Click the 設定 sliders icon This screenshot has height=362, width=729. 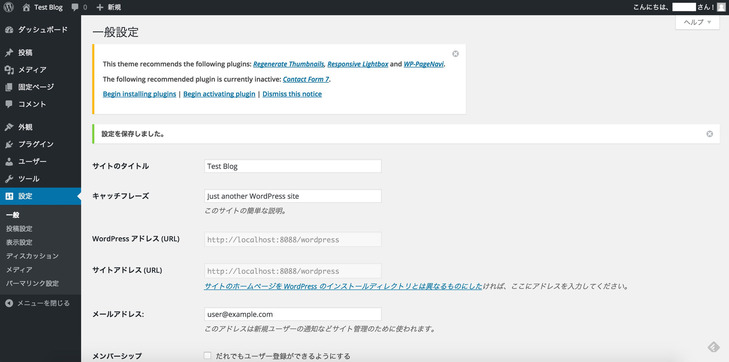[9, 196]
